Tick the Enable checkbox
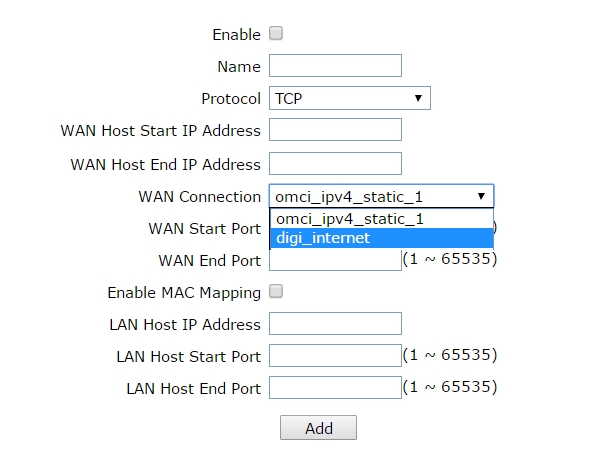The image size is (605, 453). (276, 33)
